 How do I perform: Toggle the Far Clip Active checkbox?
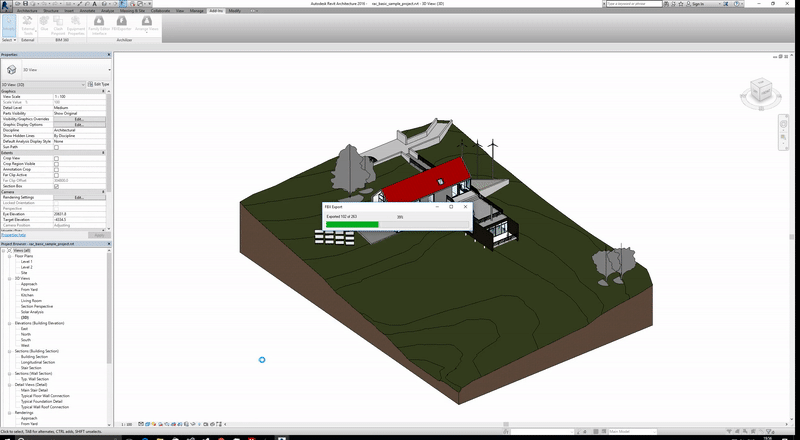(56, 175)
